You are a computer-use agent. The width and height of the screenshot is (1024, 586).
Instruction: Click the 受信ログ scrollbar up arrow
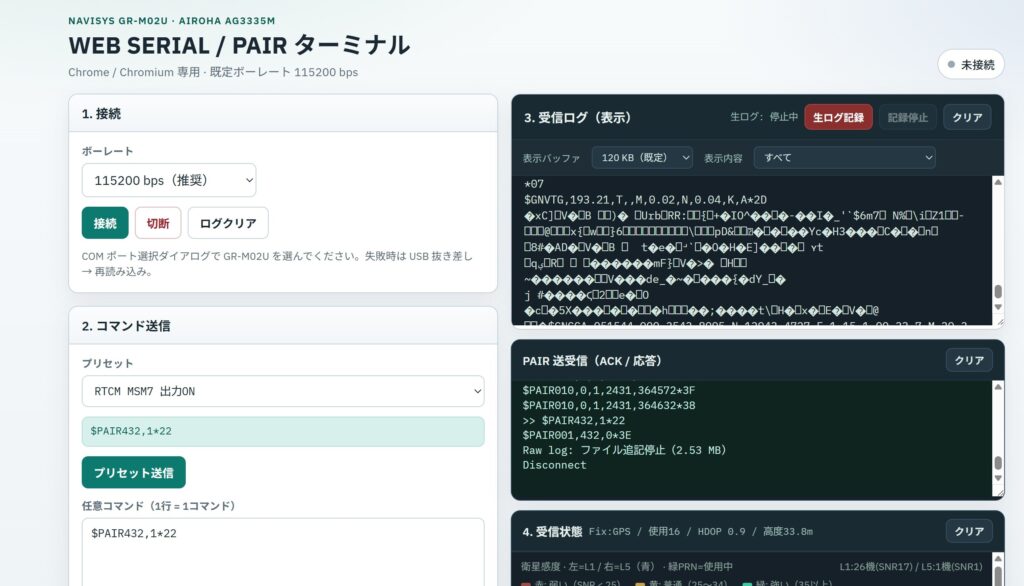(x=998, y=182)
